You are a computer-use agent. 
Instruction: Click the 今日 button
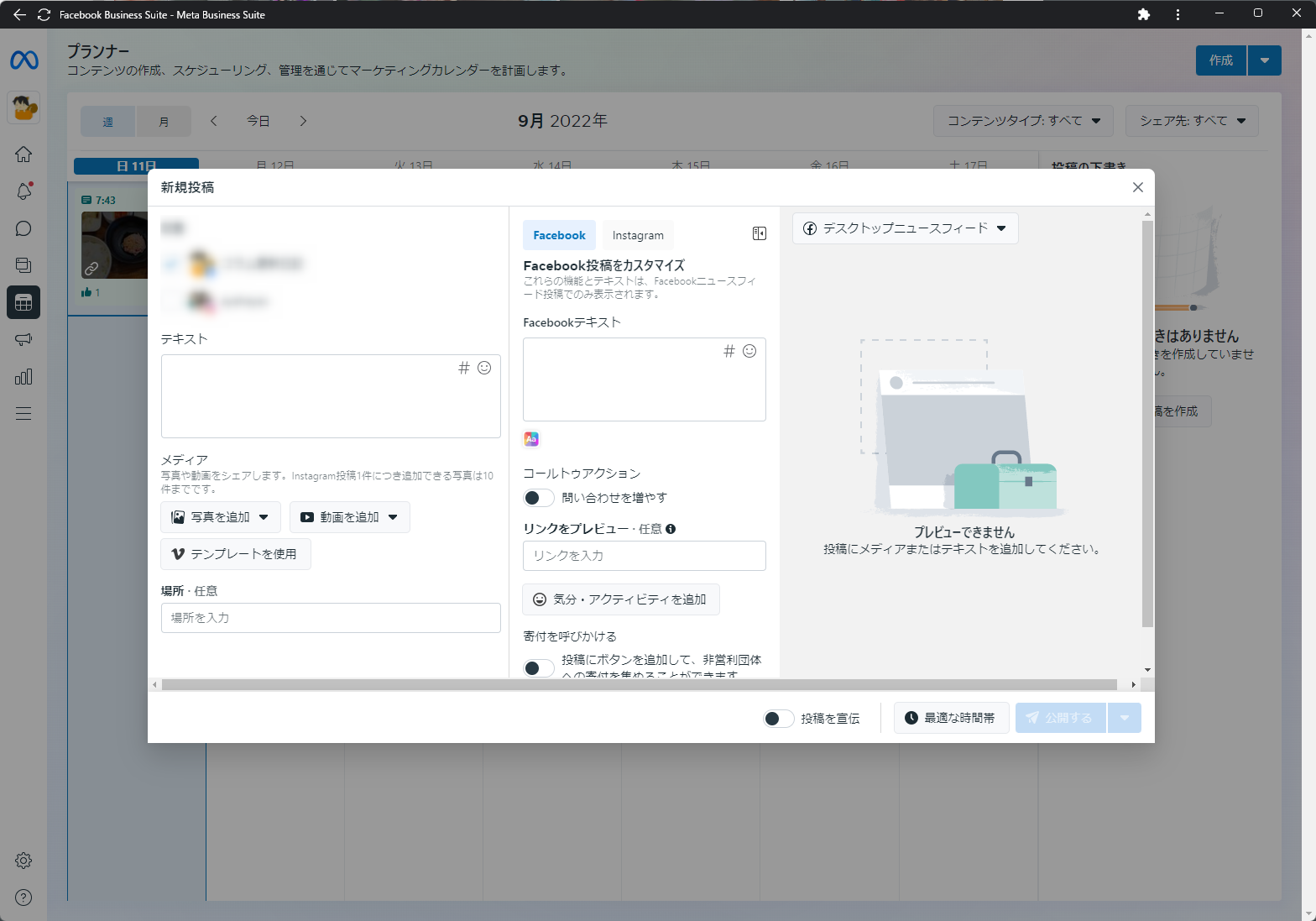258,121
